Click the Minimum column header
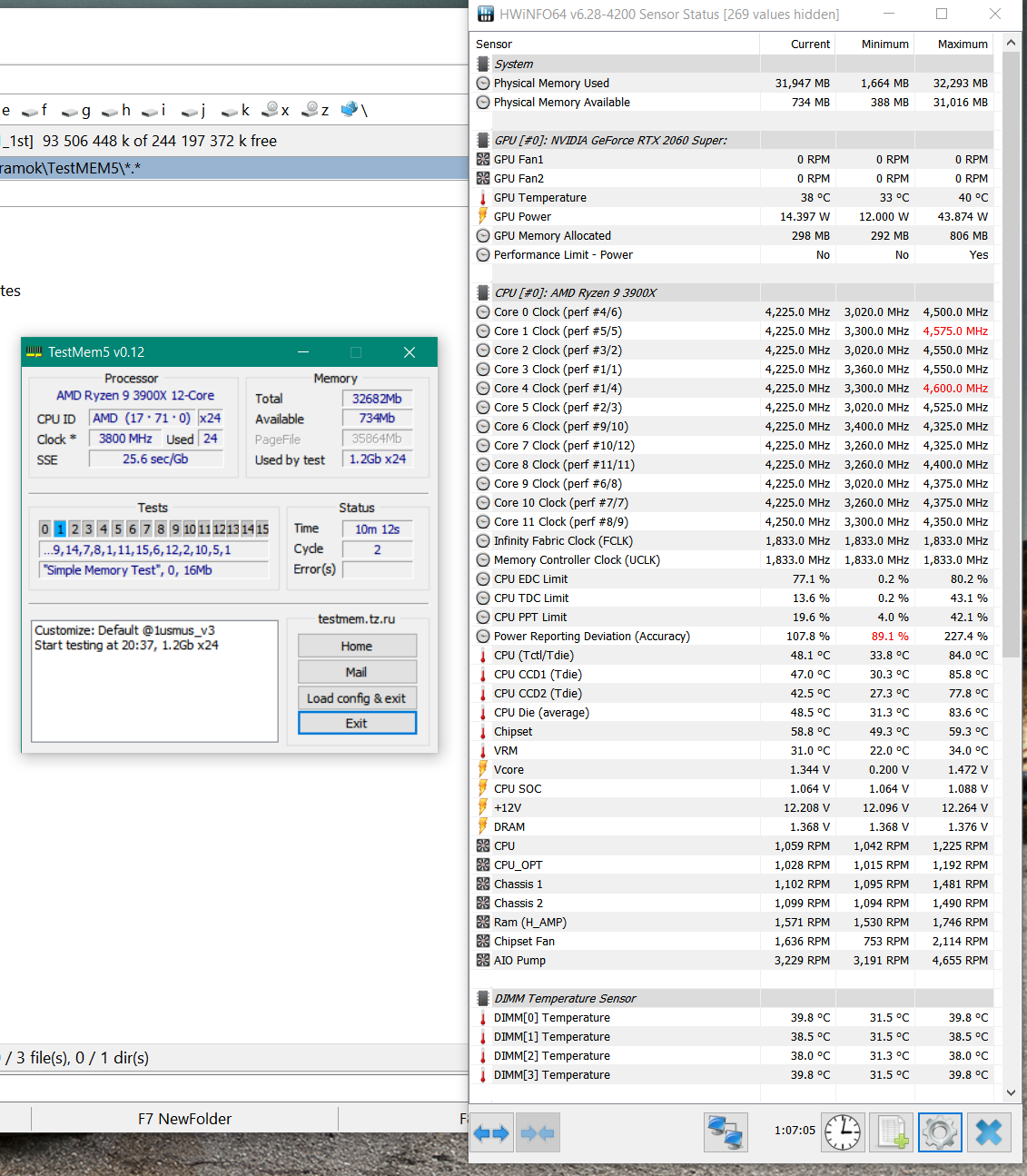This screenshot has height=1176, width=1027. 874,44
